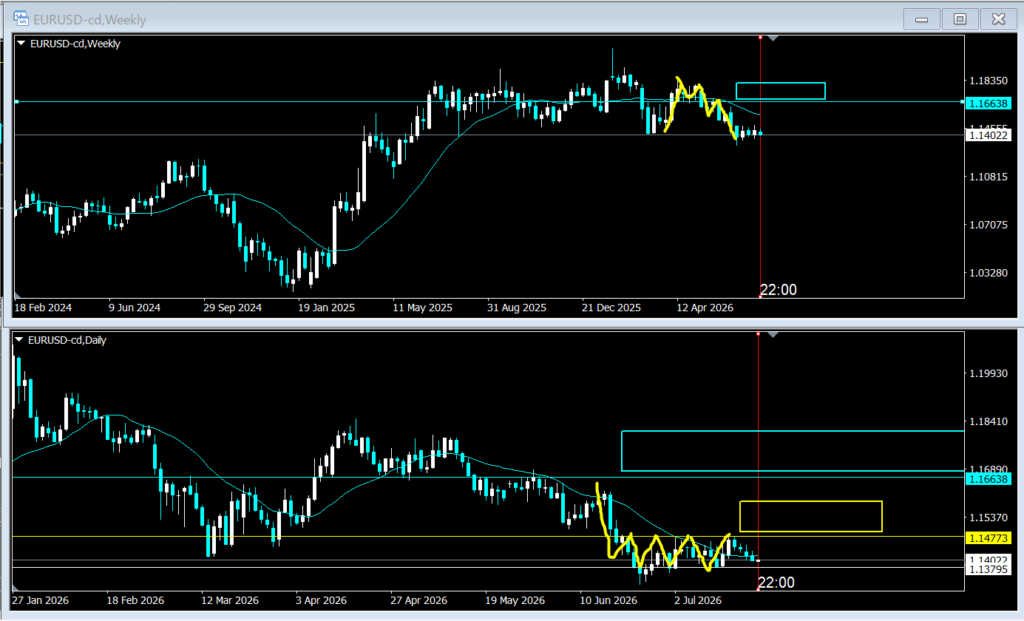The height and width of the screenshot is (621, 1024).
Task: Click the 1.18350 price scale value
Action: (988, 81)
